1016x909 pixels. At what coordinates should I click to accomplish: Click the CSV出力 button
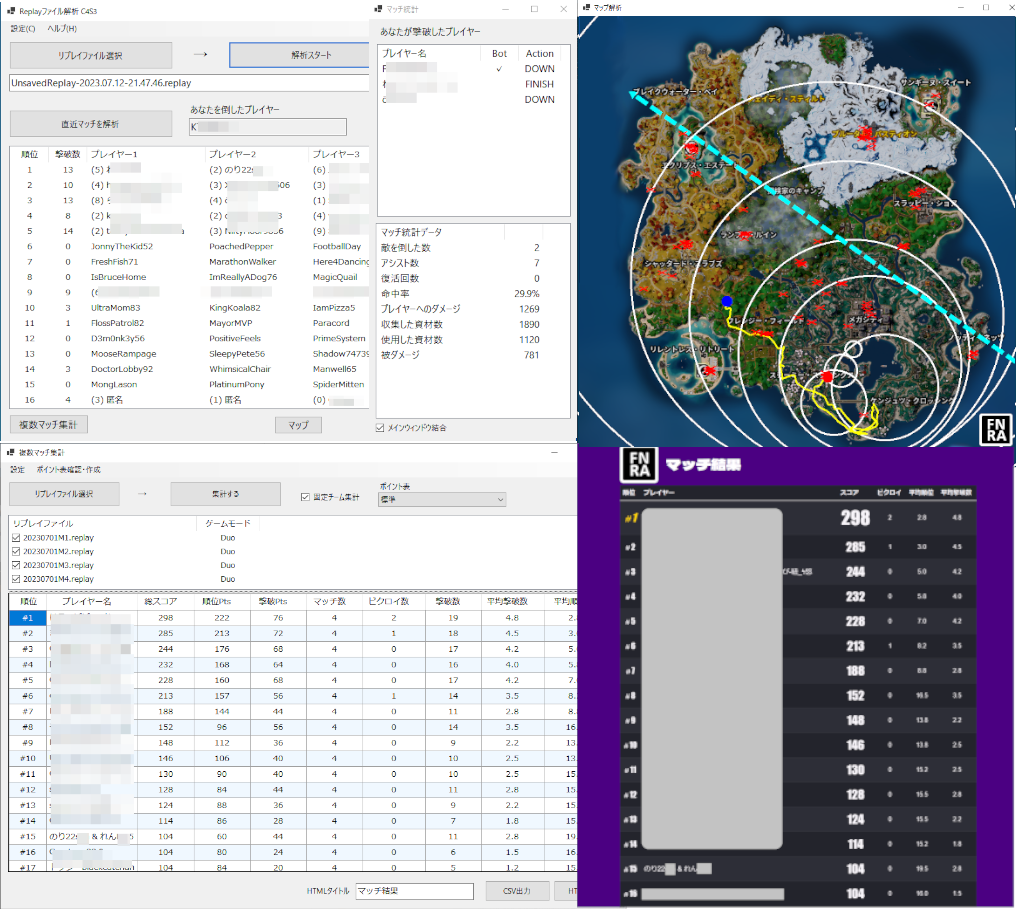[517, 891]
